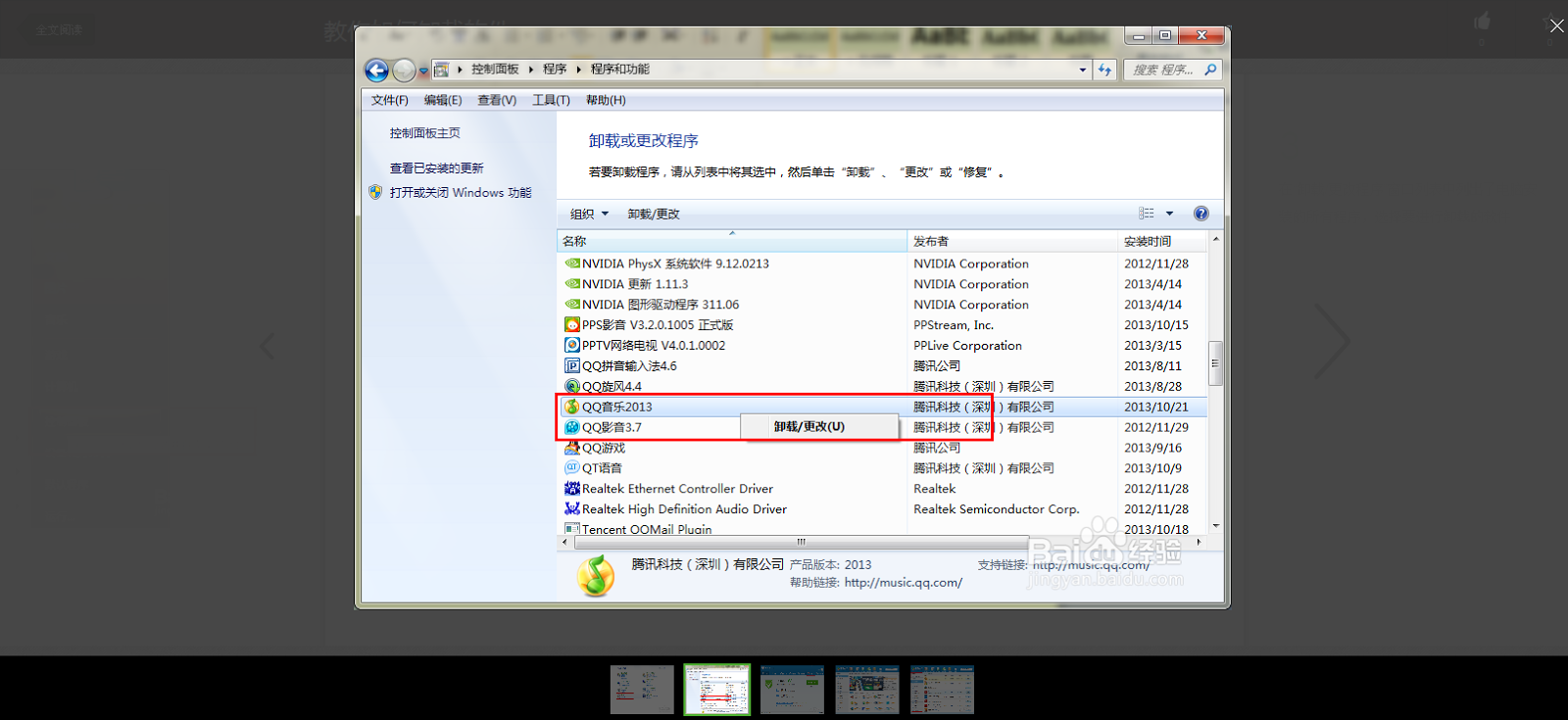Select the QQ影音3.7 program icon

pyautogui.click(x=572, y=427)
